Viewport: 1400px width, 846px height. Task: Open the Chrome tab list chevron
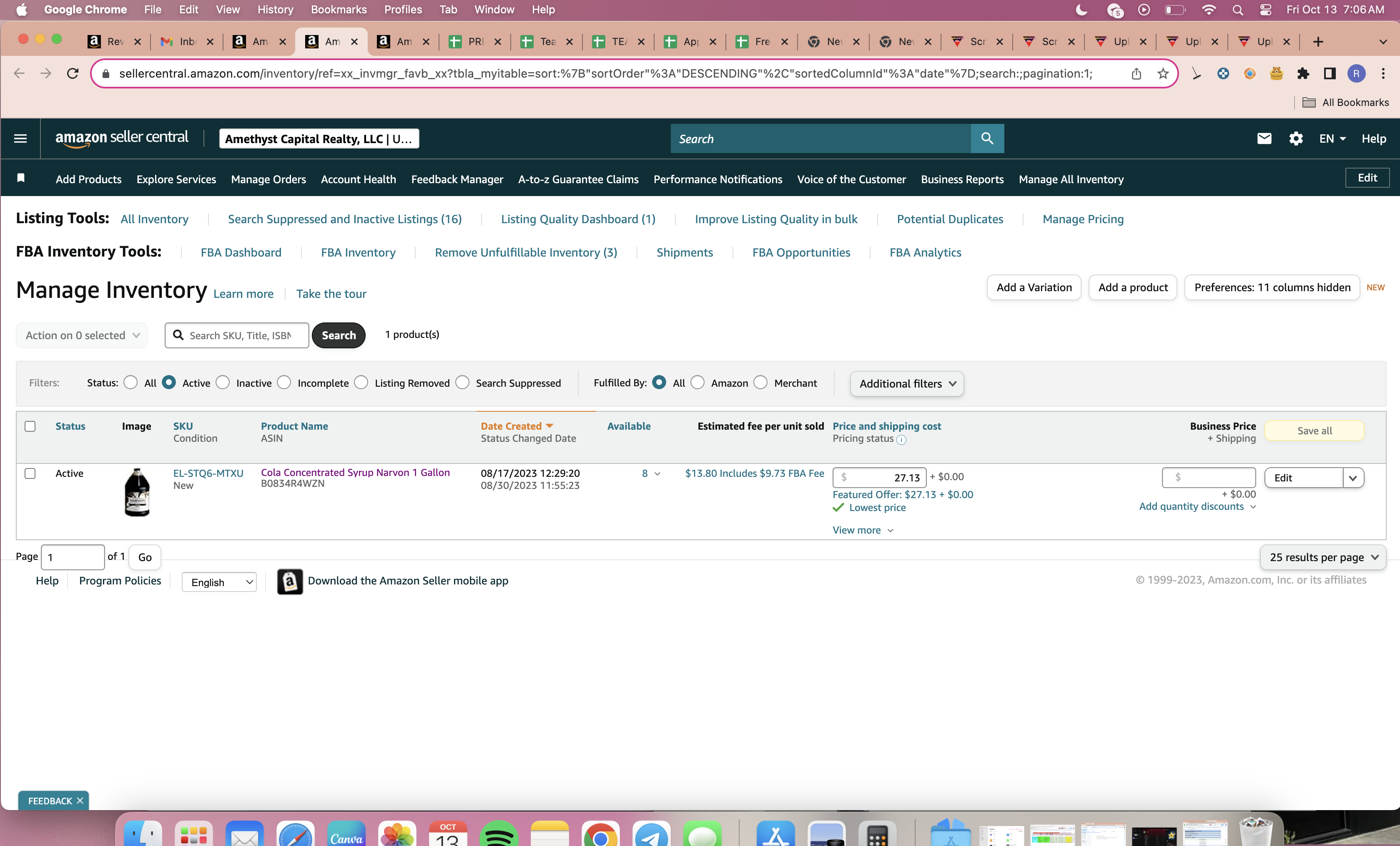pyautogui.click(x=1383, y=41)
